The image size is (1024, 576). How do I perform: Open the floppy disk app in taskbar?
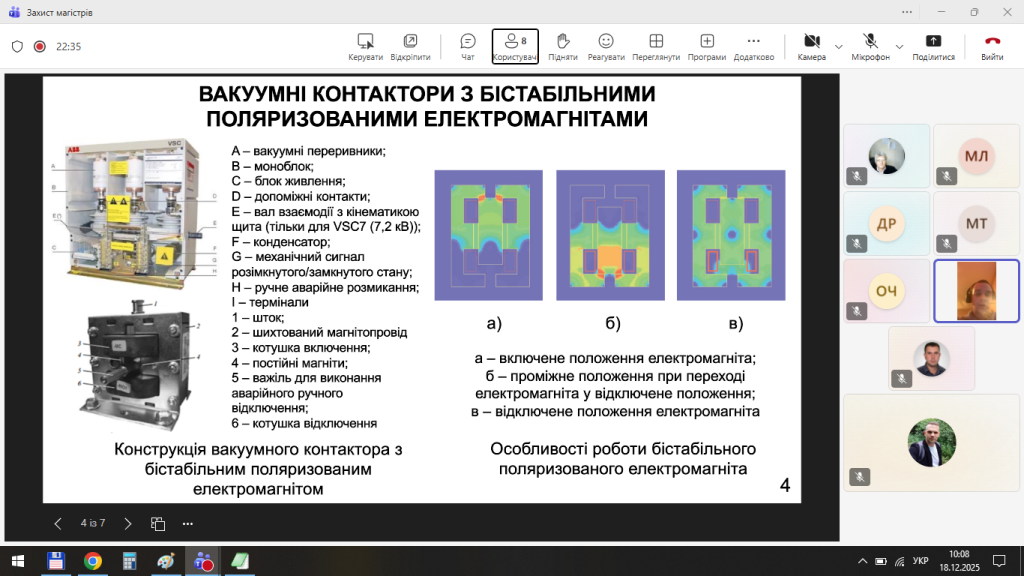pos(56,561)
